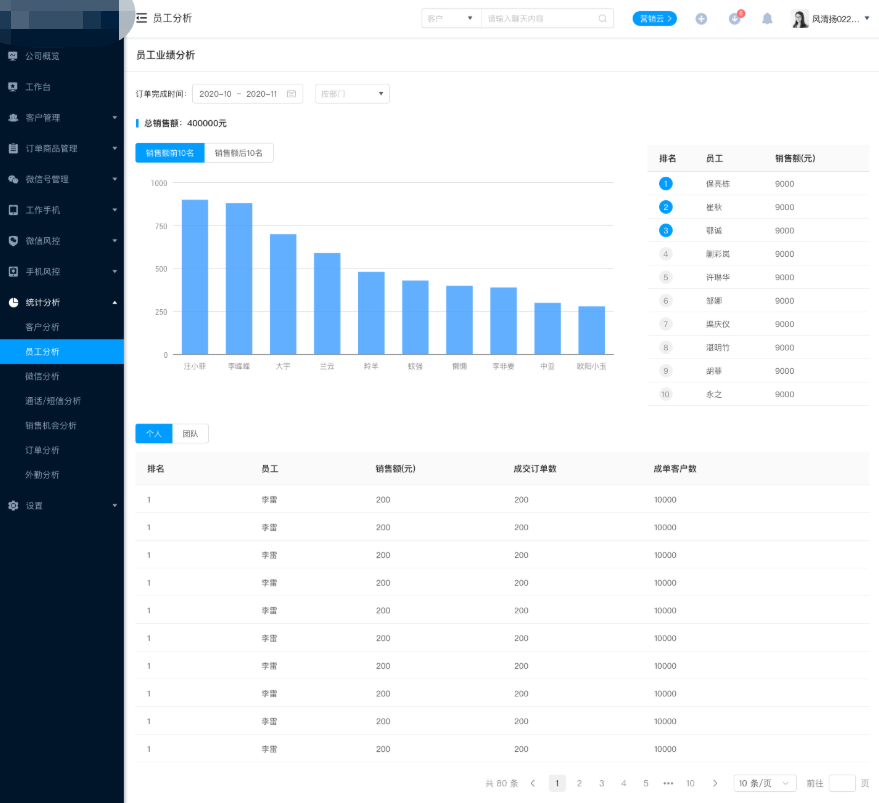
Task: Open 通话/短信分析 submenu item
Action: (x=62, y=401)
